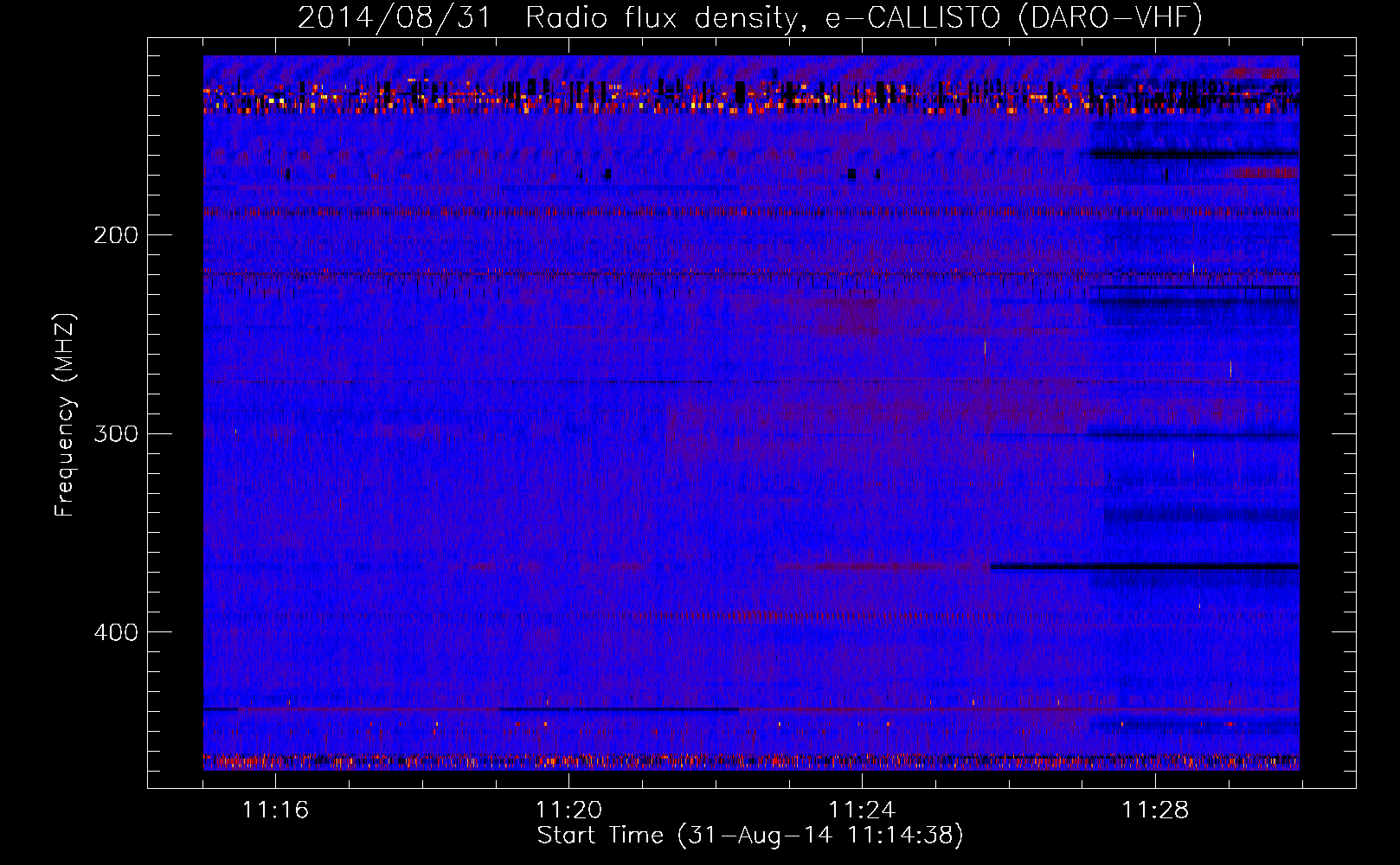Click the 'Start Time (31-Aug-14 11:14:38)' label
Viewport: 1400px width, 865px height.
(750, 836)
